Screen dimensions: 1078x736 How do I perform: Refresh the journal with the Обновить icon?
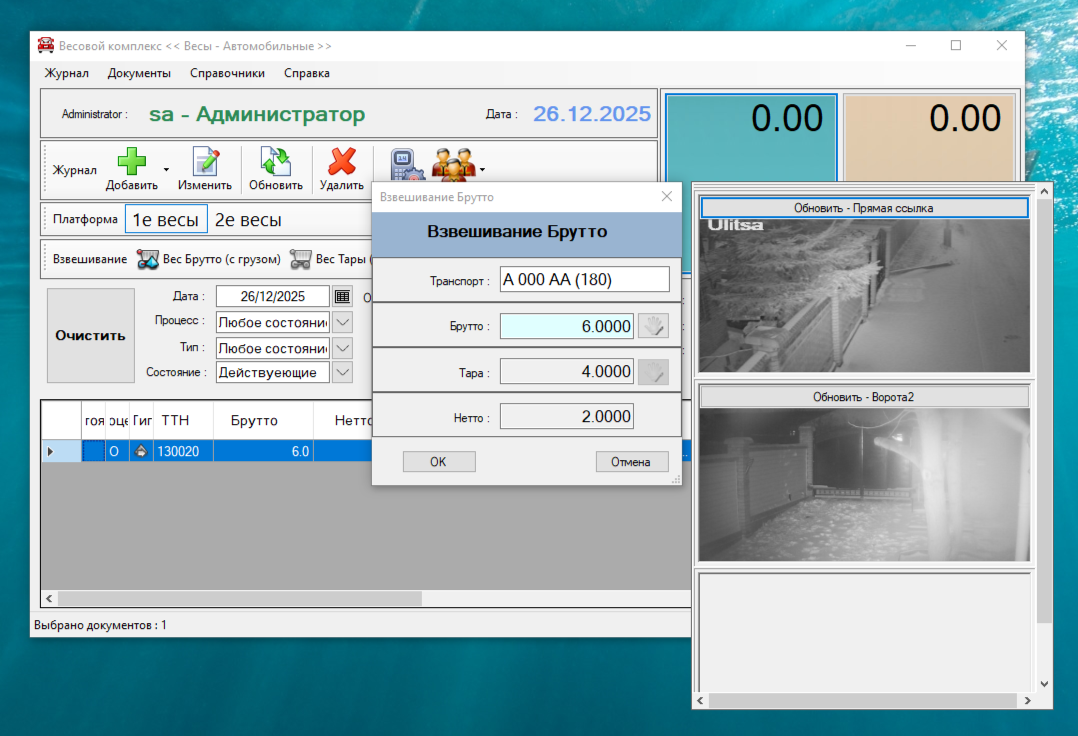275,162
